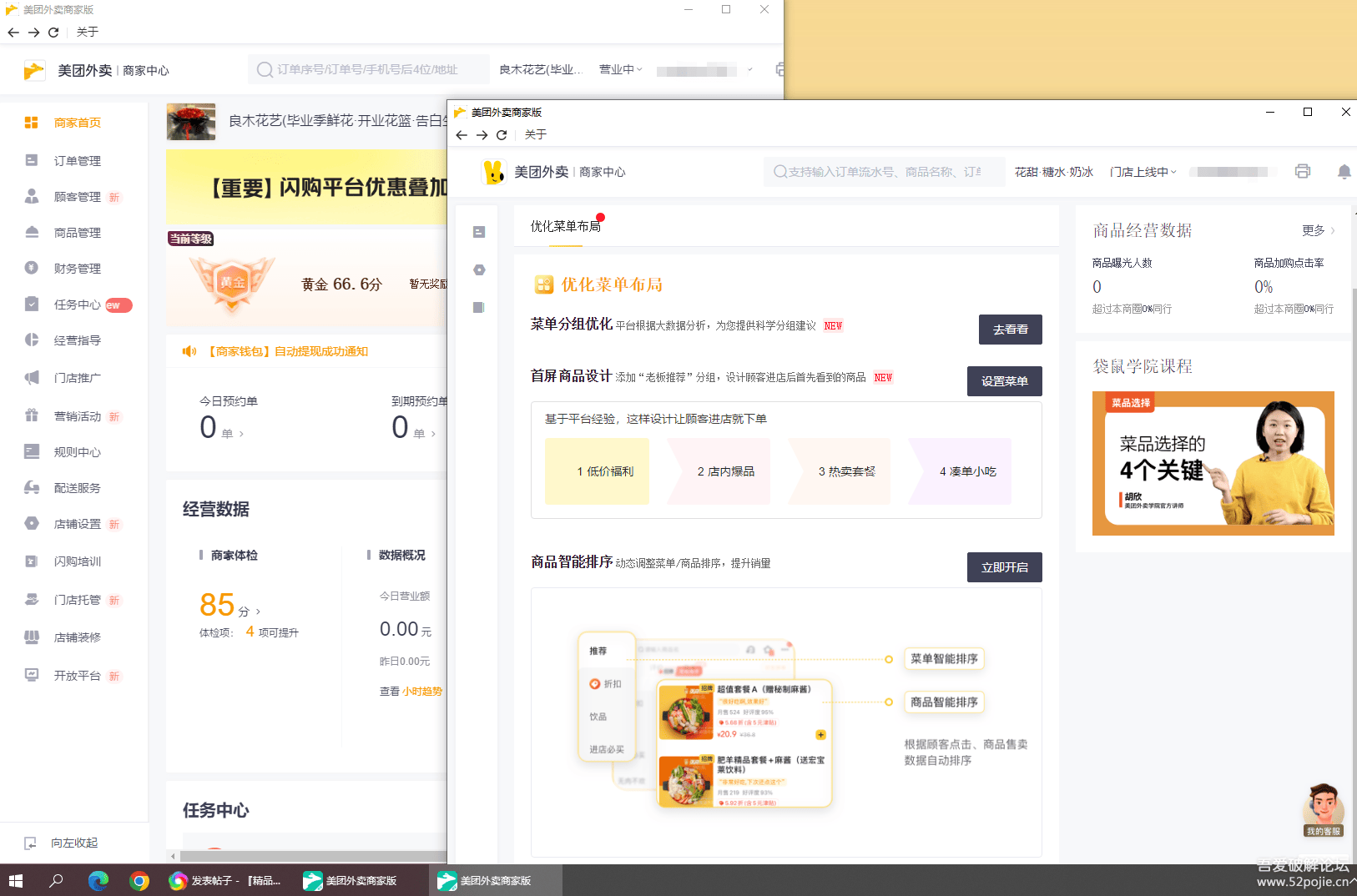1357x896 pixels.
Task: Open Windows Start menu
Action: [x=16, y=880]
